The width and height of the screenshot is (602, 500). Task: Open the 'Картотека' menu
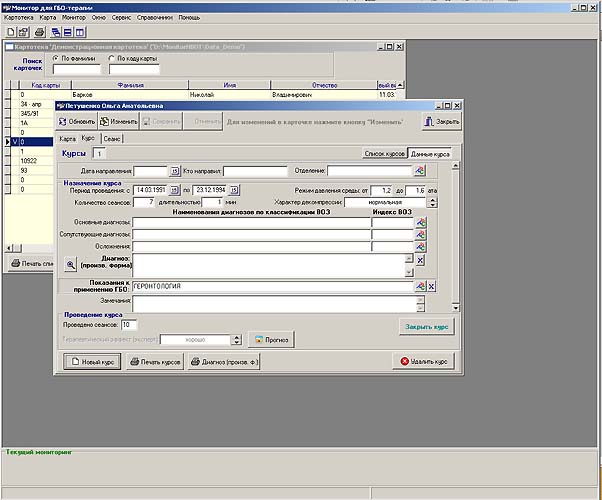pos(19,18)
